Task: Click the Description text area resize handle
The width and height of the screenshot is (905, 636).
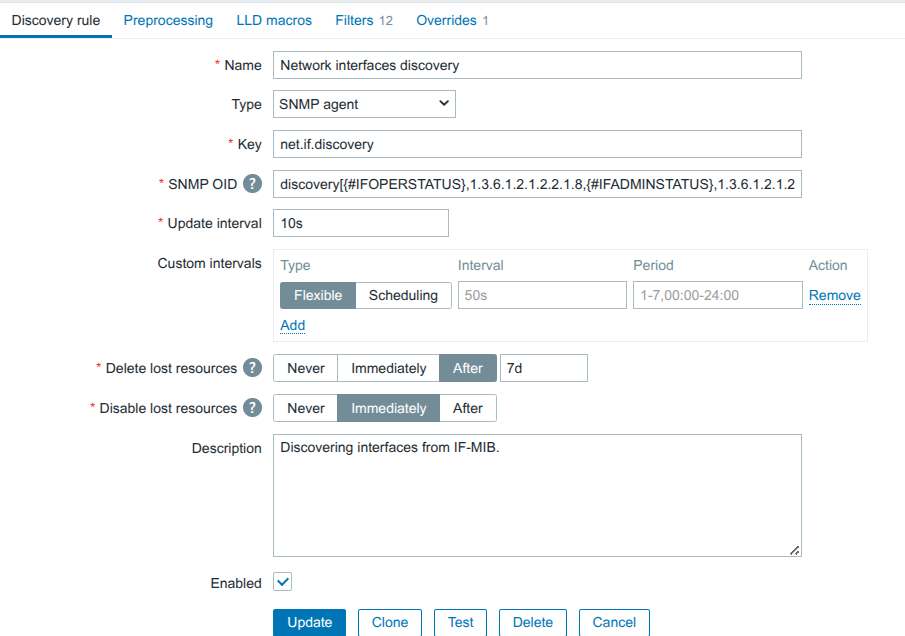Action: (795, 550)
